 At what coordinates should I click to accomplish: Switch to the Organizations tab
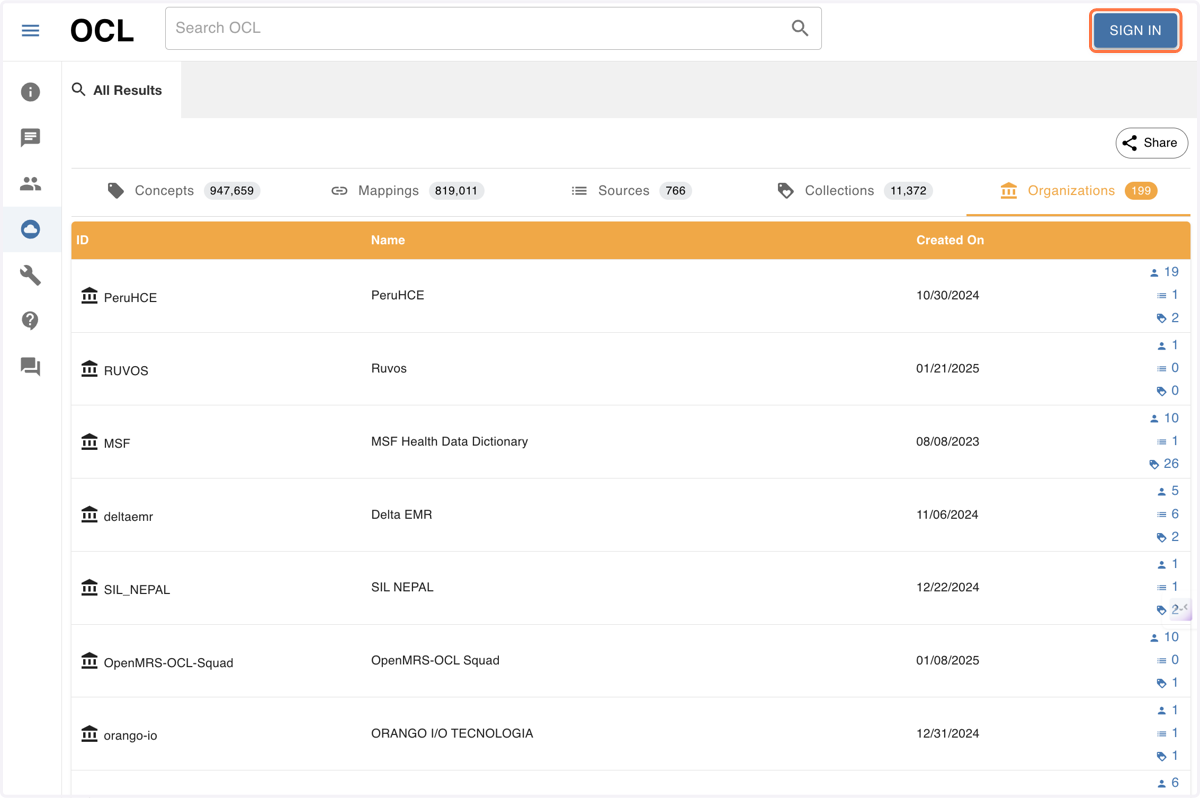(x=1078, y=190)
